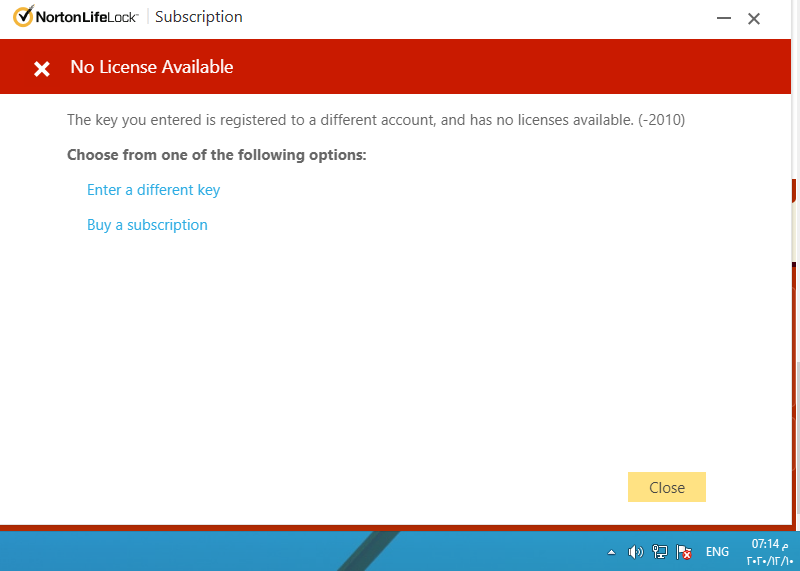The height and width of the screenshot is (571, 800).
Task: Switch input language via ENG indicator
Action: (717, 552)
